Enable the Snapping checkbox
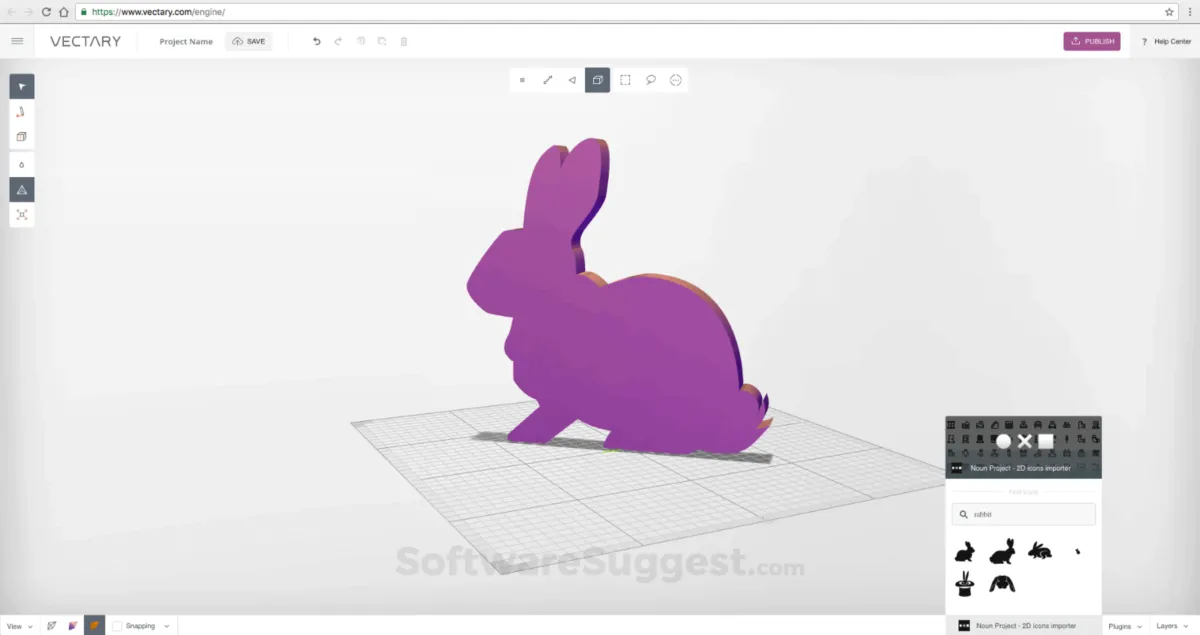 coord(117,626)
